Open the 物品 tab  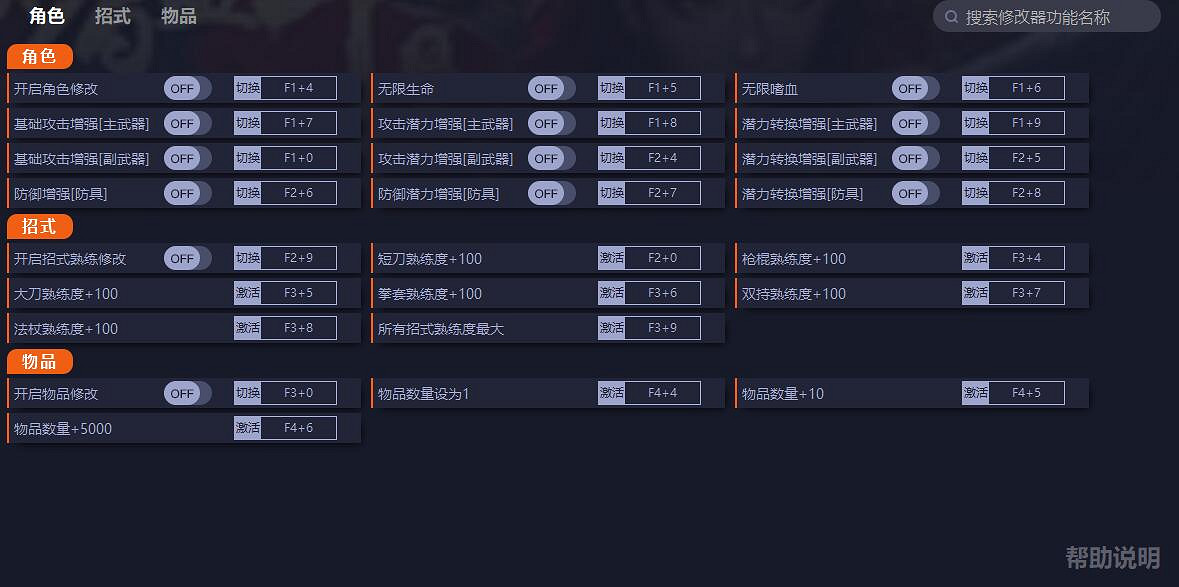tap(179, 16)
